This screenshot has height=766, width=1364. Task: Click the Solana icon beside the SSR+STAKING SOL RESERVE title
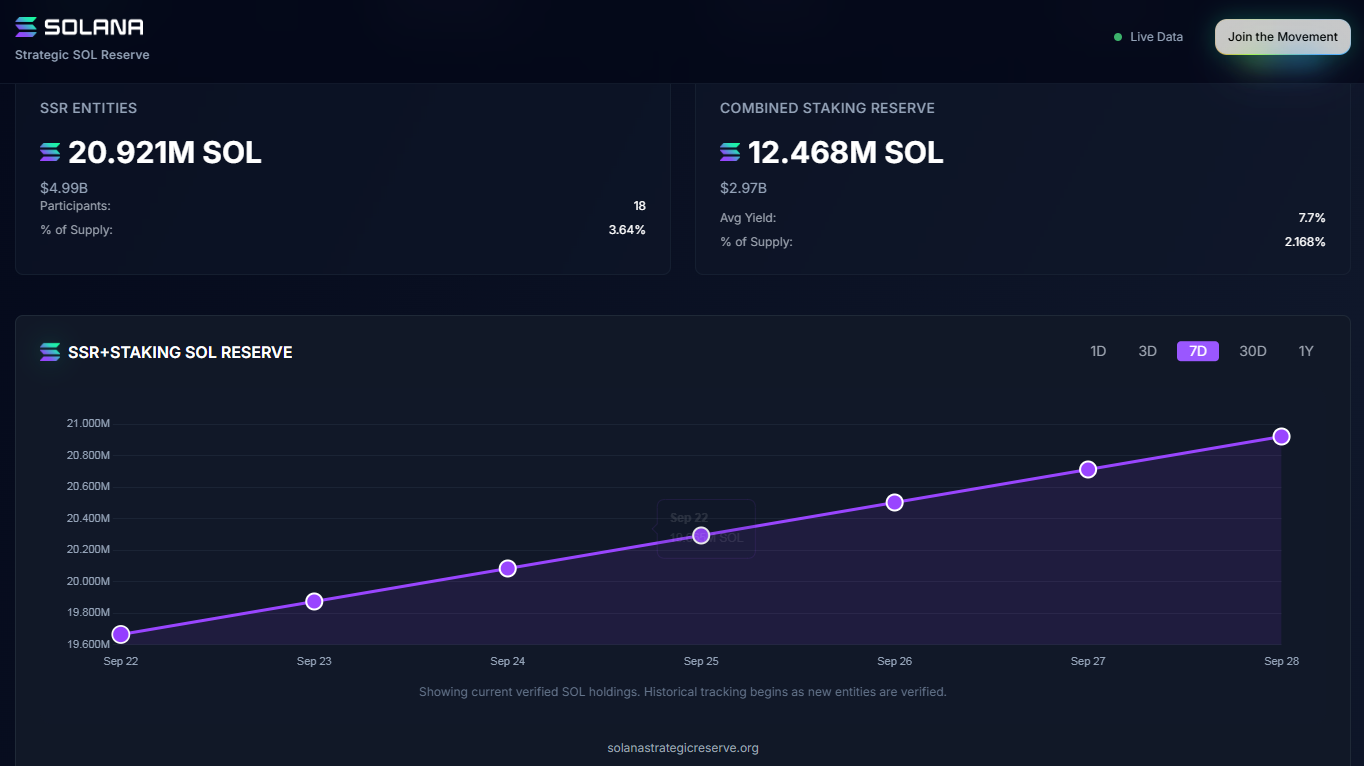[x=50, y=352]
